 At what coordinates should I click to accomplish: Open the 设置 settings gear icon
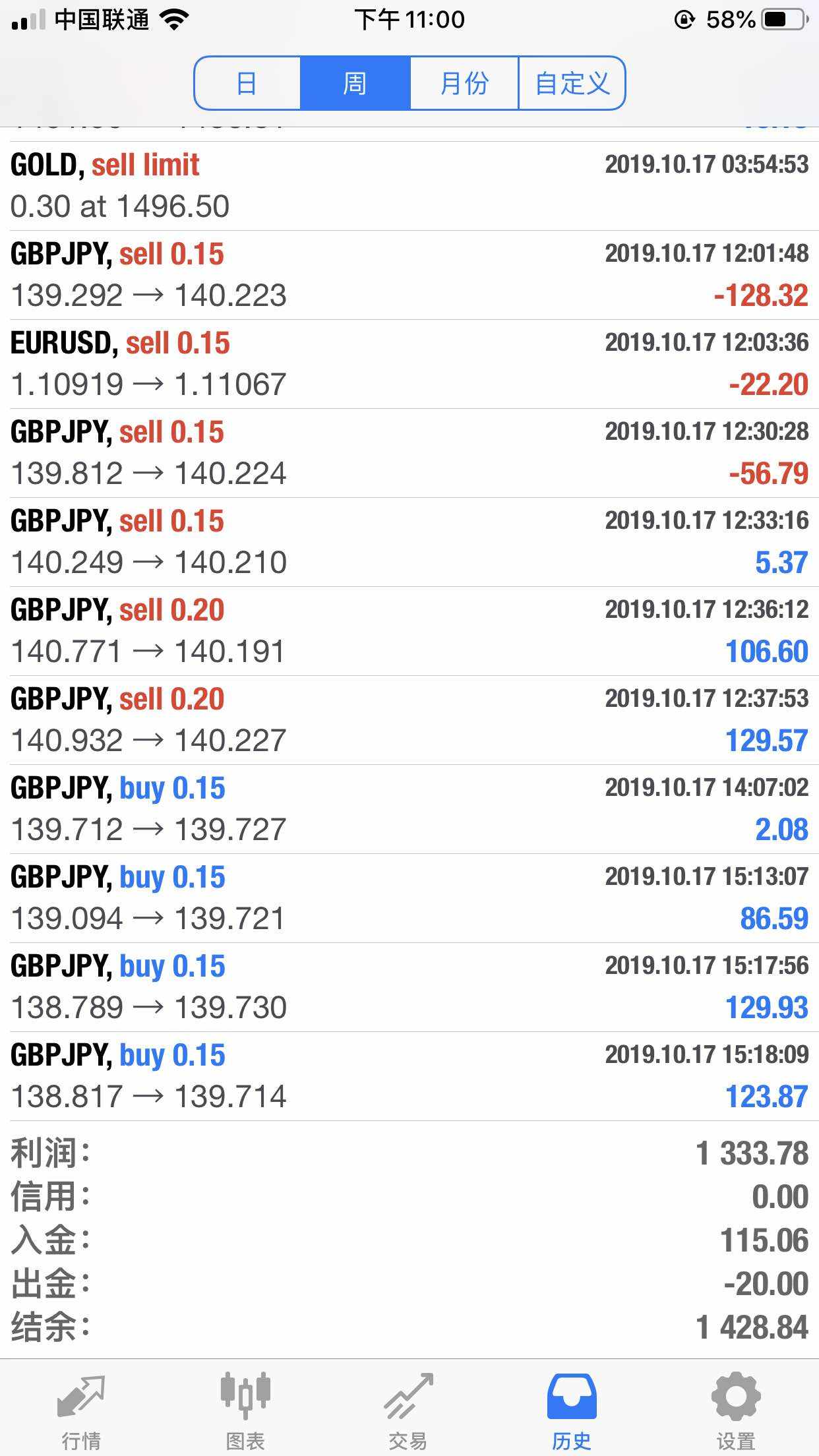tap(736, 1397)
